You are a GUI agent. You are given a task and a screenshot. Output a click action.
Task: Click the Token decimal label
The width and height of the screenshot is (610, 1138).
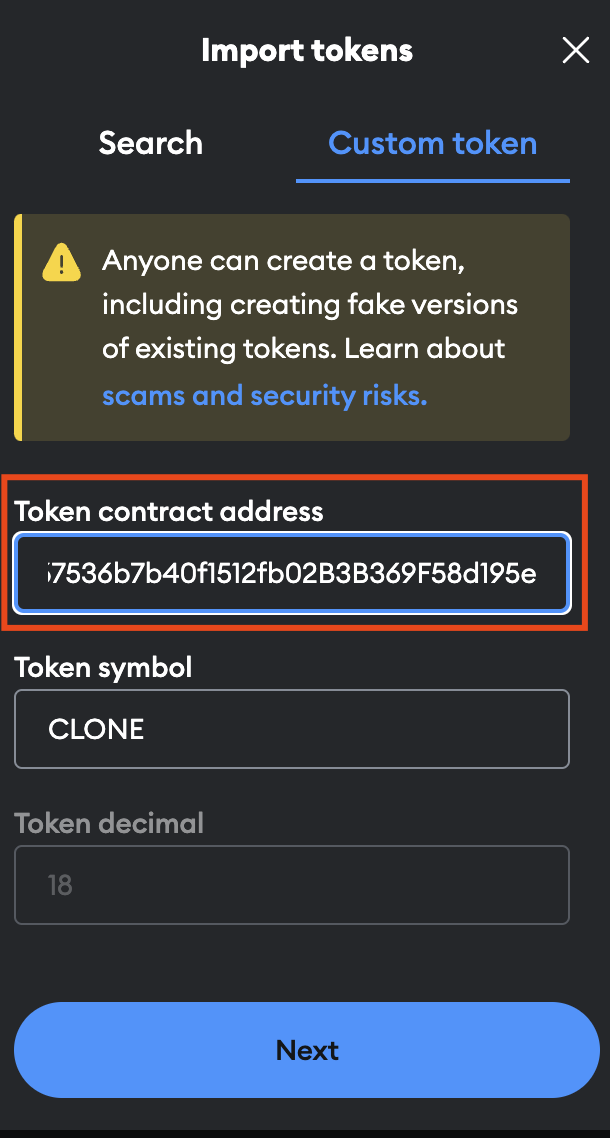coord(109,823)
